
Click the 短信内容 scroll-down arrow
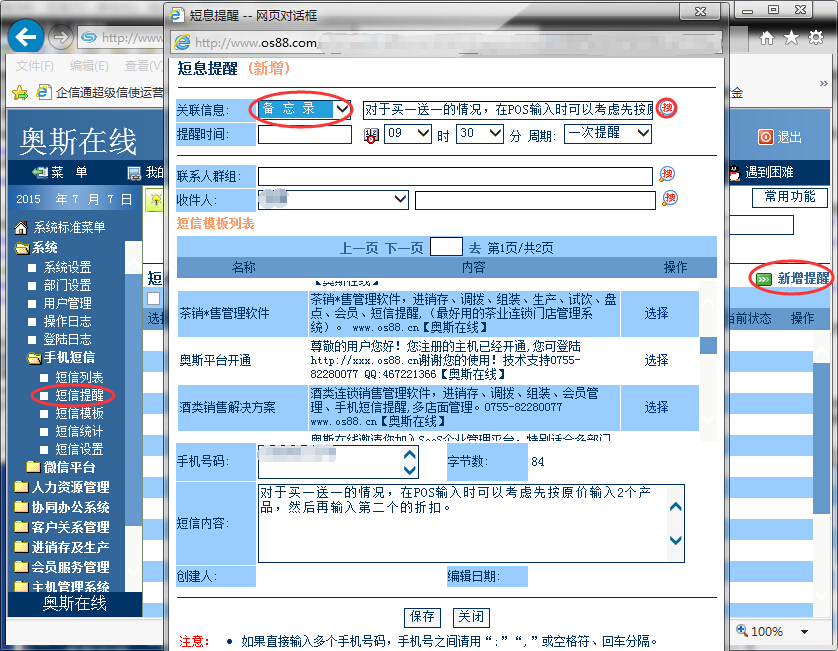coord(676,540)
